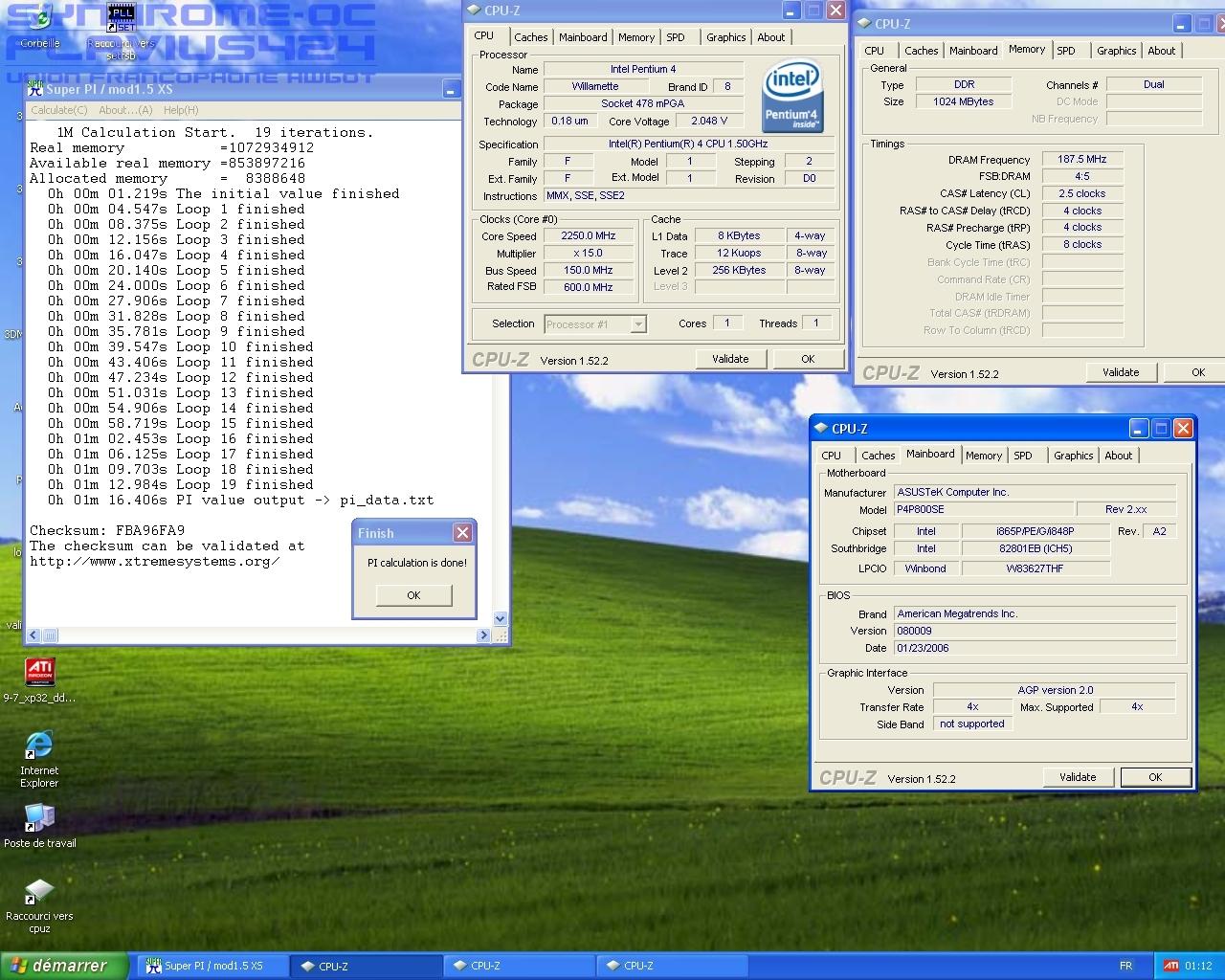Select About tab in the Memory window
This screenshot has height=980, width=1225.
(1161, 51)
